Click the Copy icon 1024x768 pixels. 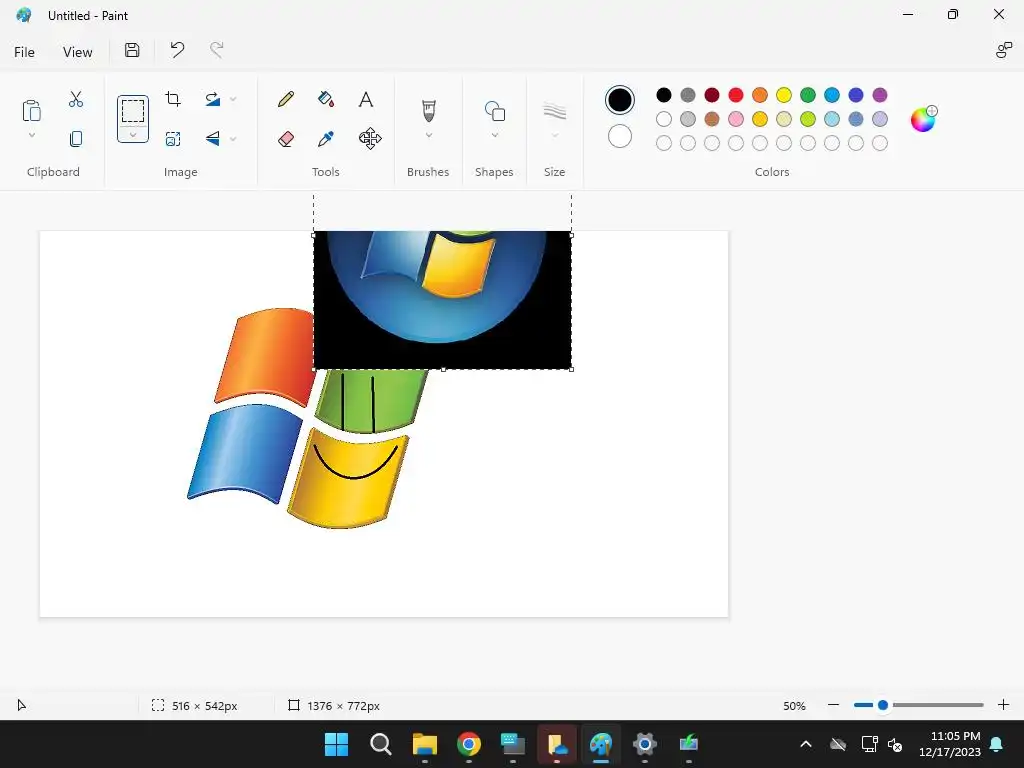point(76,138)
